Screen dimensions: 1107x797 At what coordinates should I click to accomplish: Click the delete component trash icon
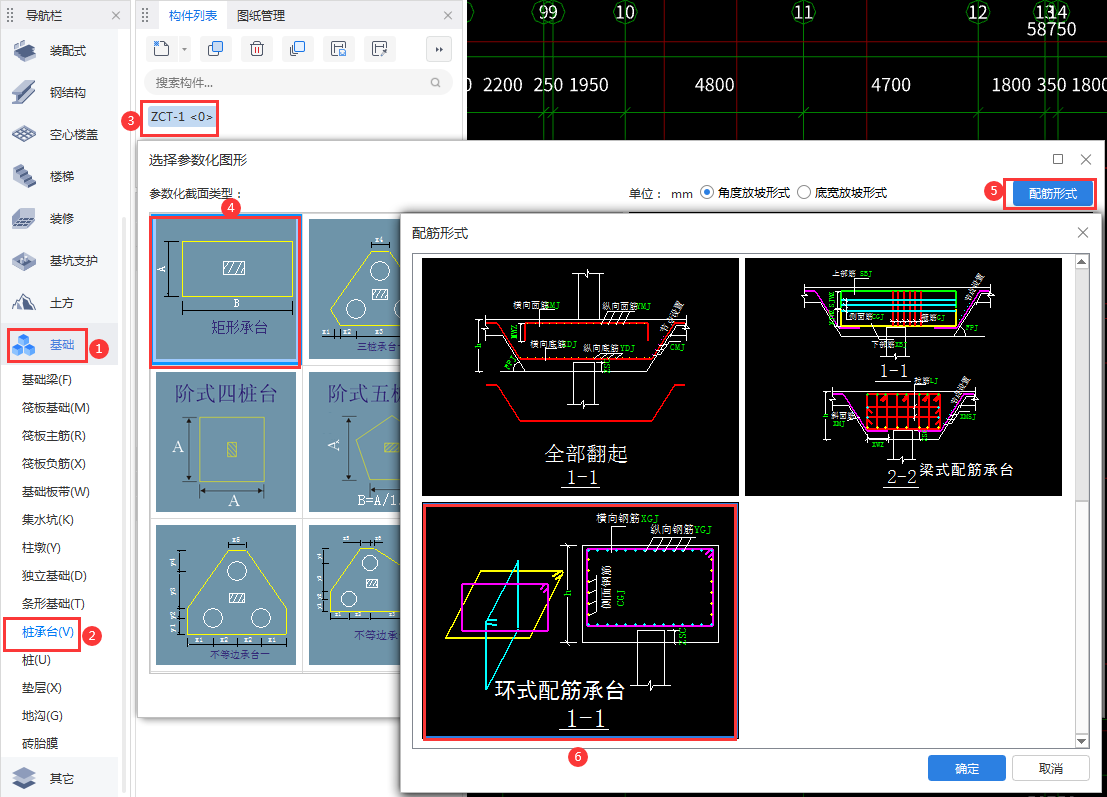257,49
